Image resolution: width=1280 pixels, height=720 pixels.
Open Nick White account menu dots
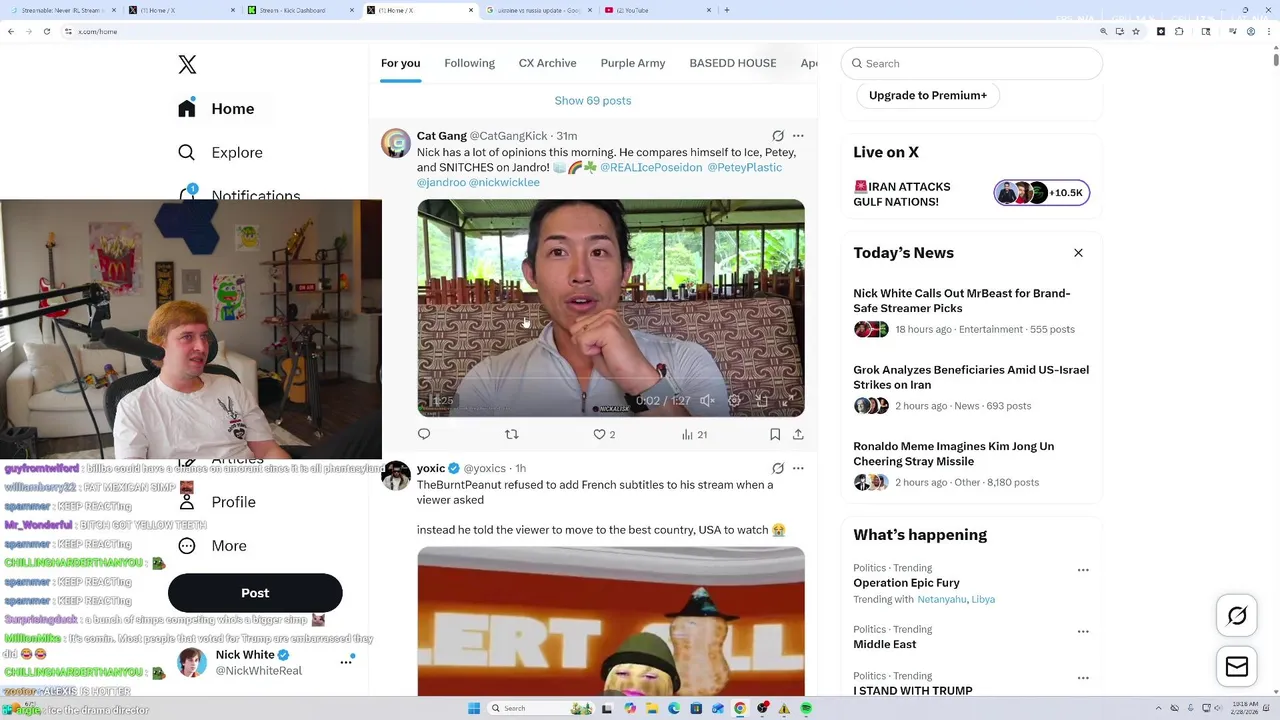tap(346, 662)
